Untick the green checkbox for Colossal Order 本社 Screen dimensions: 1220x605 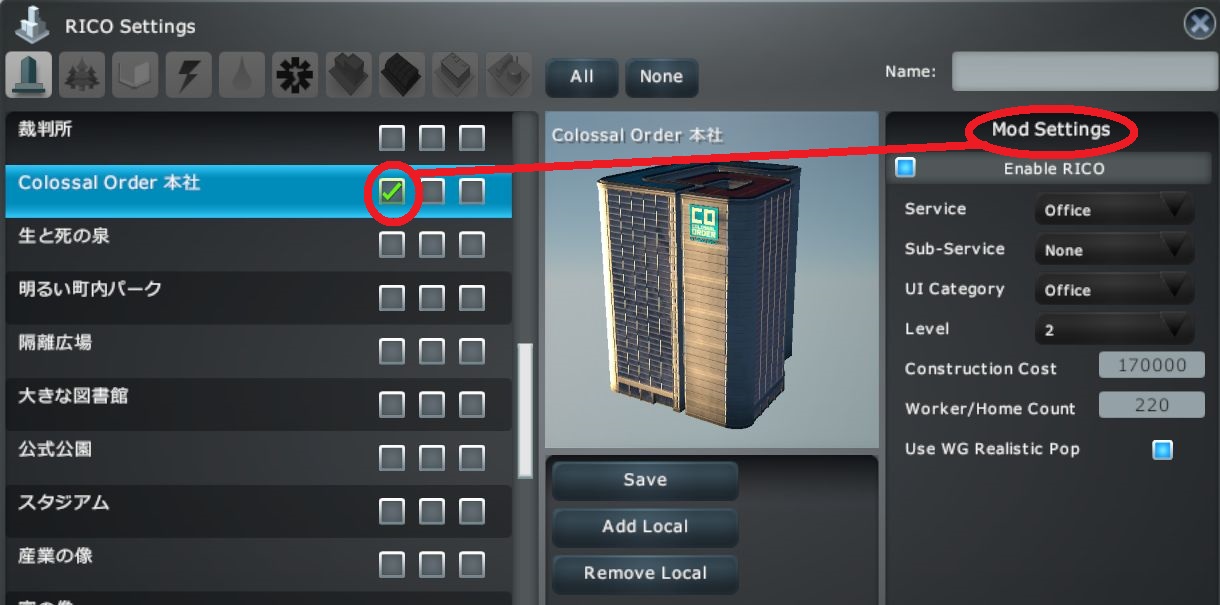392,191
